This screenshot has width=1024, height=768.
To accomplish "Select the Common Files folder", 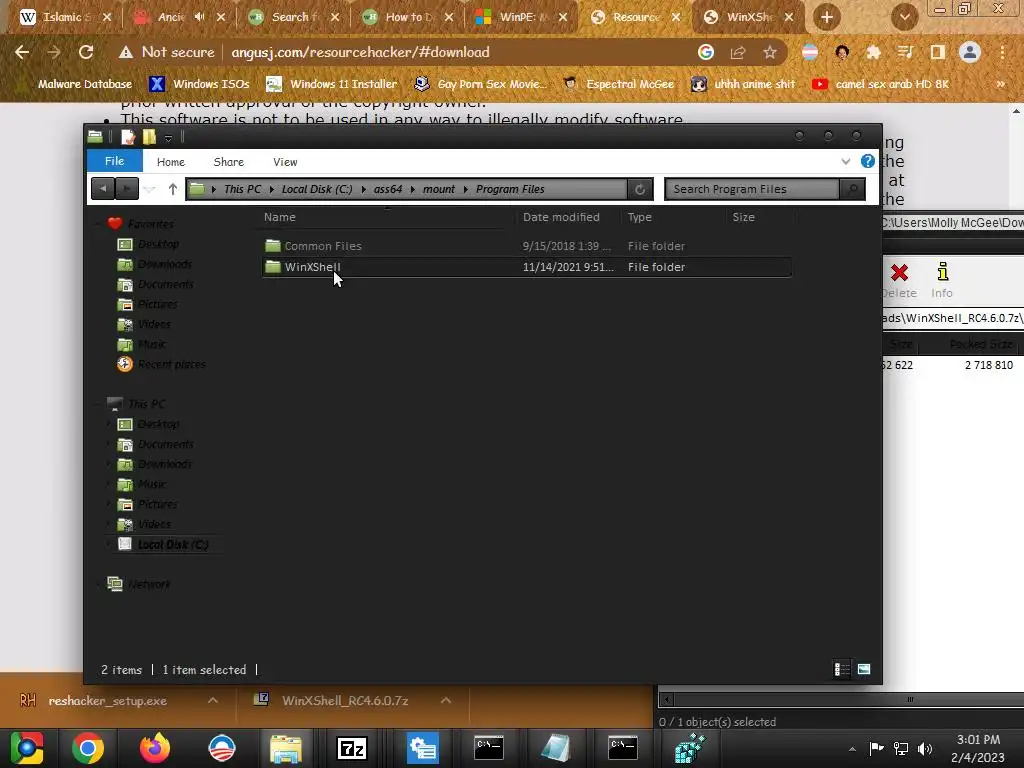I will pyautogui.click(x=323, y=246).
